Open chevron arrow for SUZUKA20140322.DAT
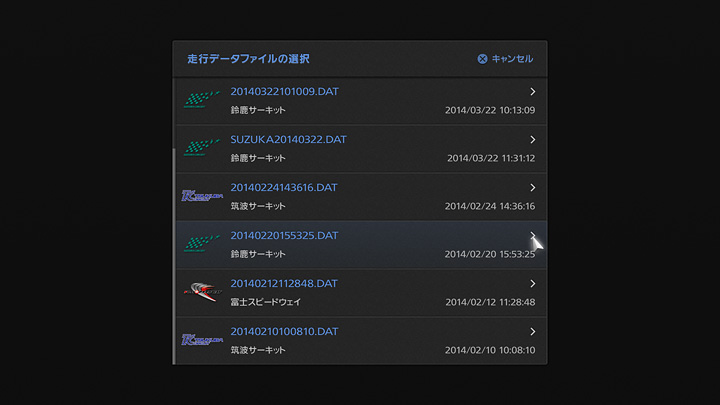Viewport: 720px width, 405px height. pos(533,140)
